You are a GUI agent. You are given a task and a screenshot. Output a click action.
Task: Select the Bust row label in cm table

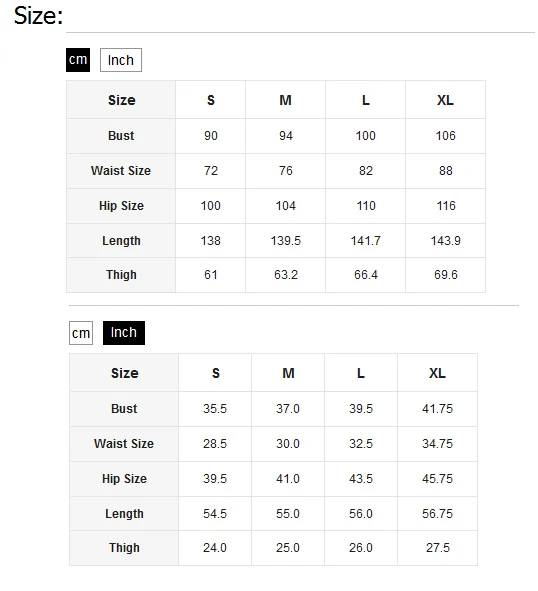tap(121, 136)
